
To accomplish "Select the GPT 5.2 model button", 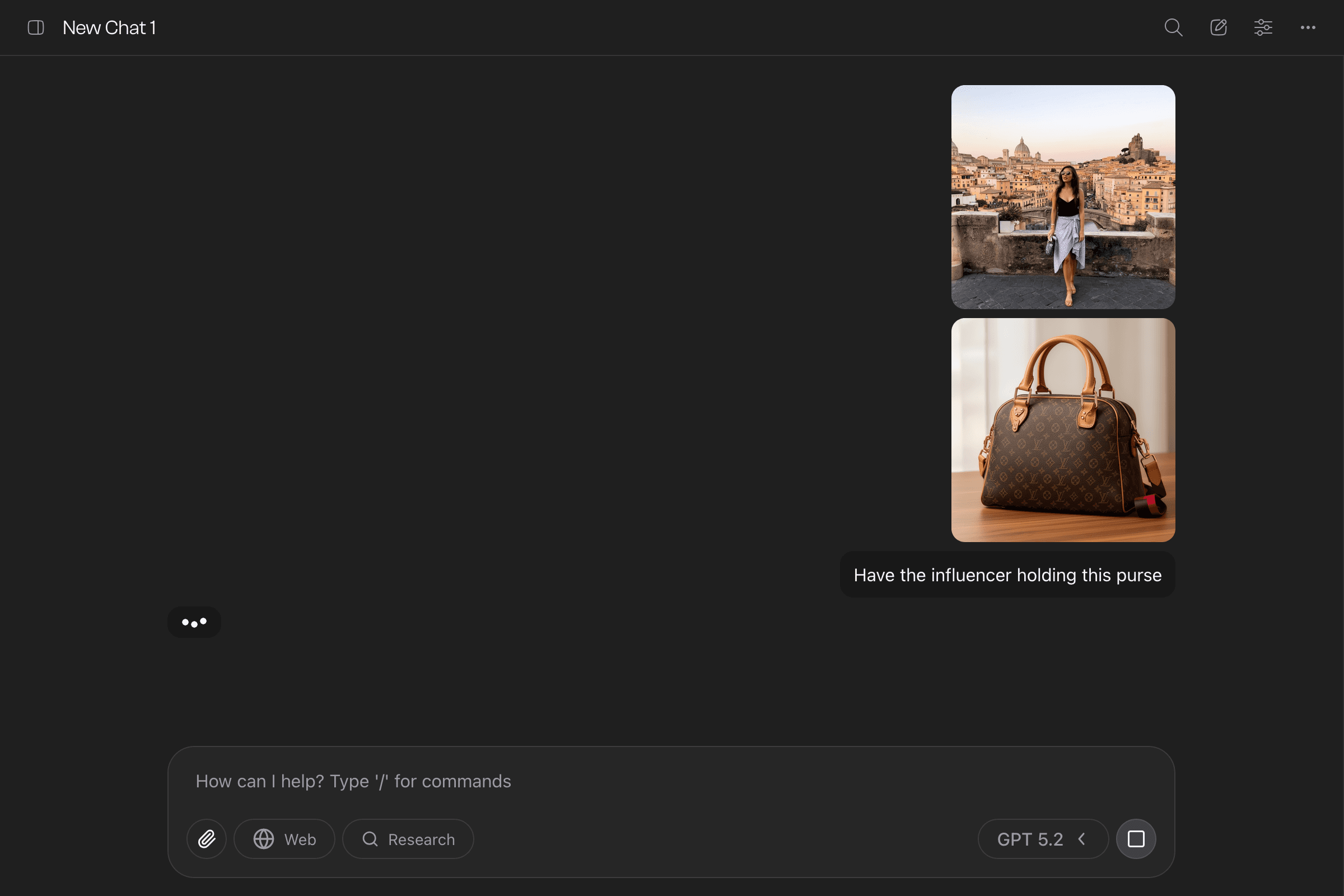I will pyautogui.click(x=1042, y=839).
